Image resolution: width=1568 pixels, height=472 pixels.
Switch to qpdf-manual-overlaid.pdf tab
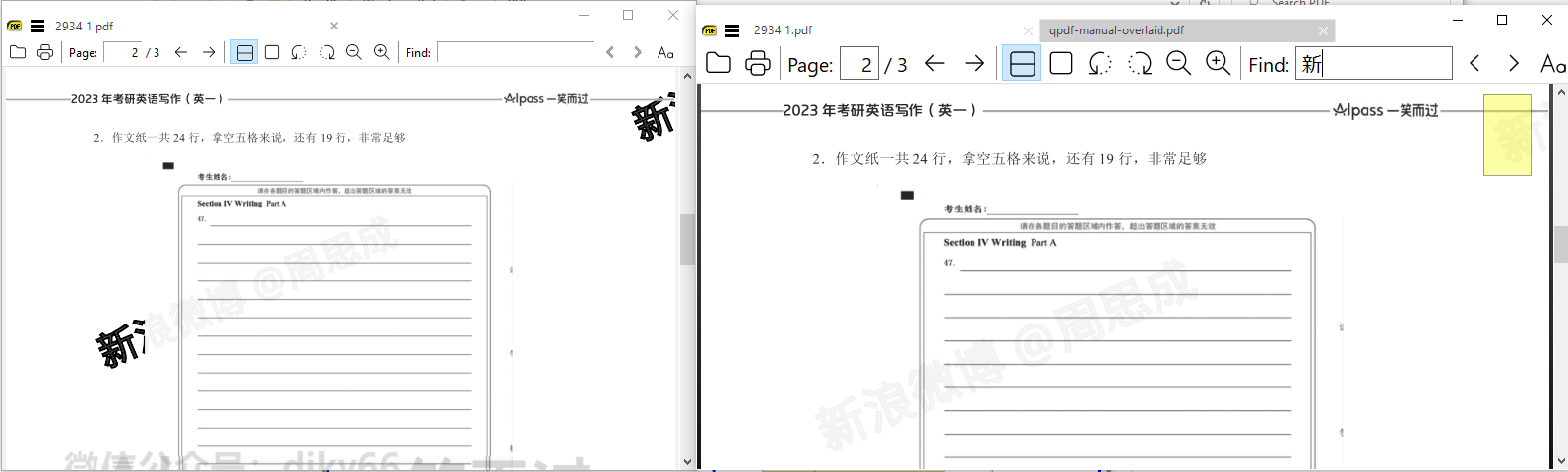(x=1116, y=30)
